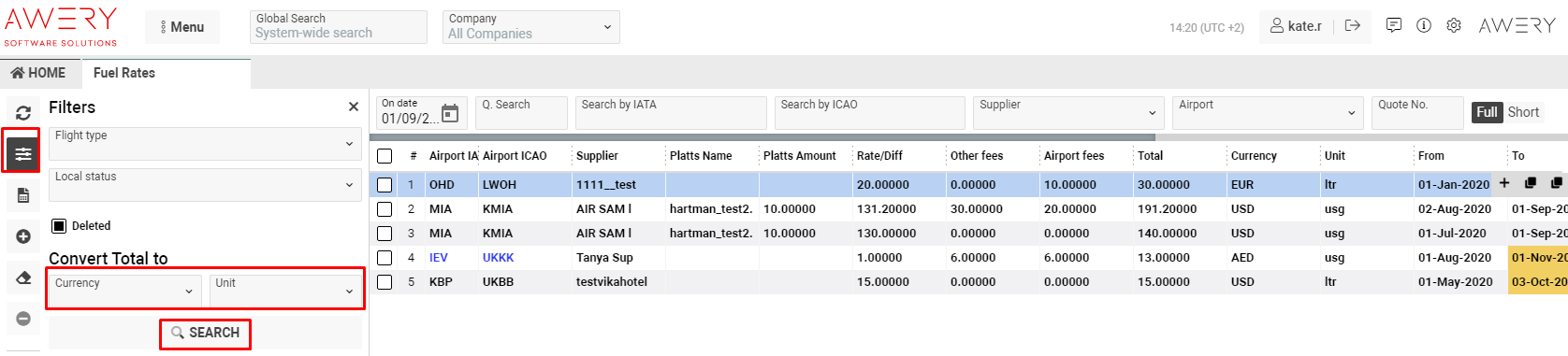Expand the Flight type dropdown
The height and width of the screenshot is (356, 1568).
[x=205, y=144]
